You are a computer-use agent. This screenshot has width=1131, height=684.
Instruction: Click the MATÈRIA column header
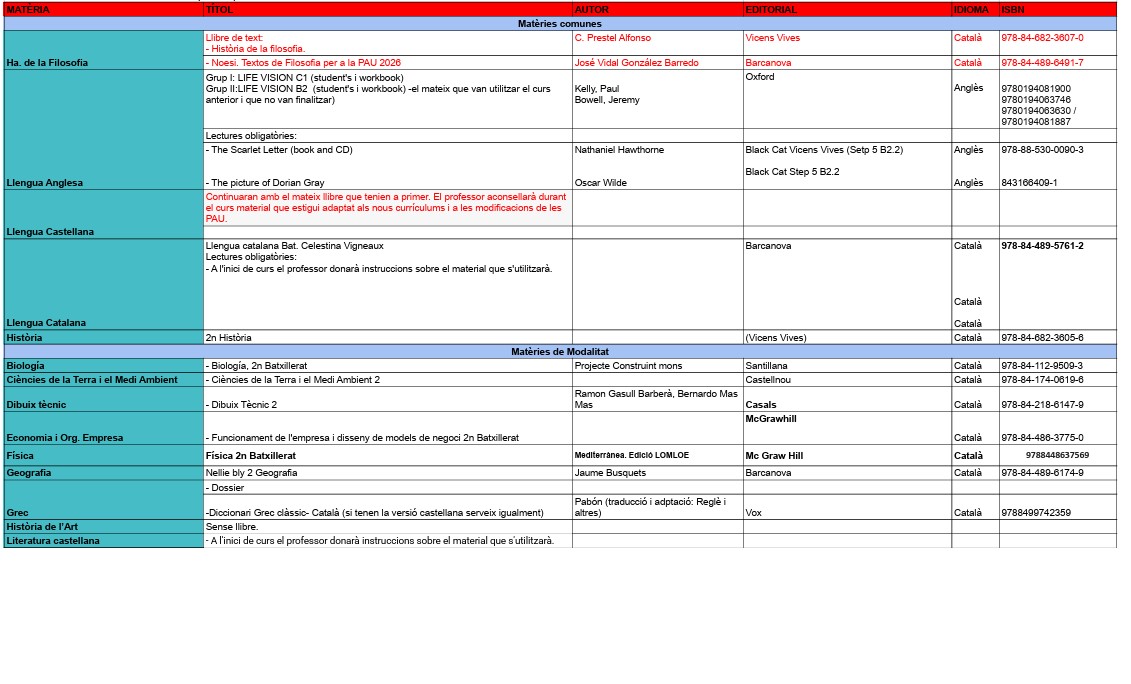27,10
